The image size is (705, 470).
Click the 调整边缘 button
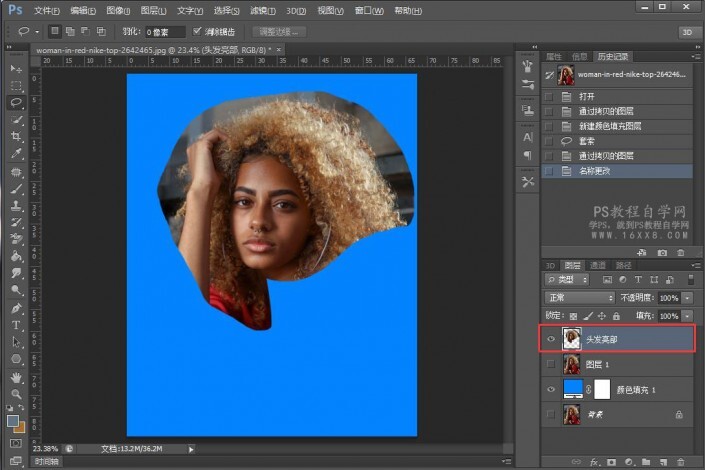coord(279,32)
